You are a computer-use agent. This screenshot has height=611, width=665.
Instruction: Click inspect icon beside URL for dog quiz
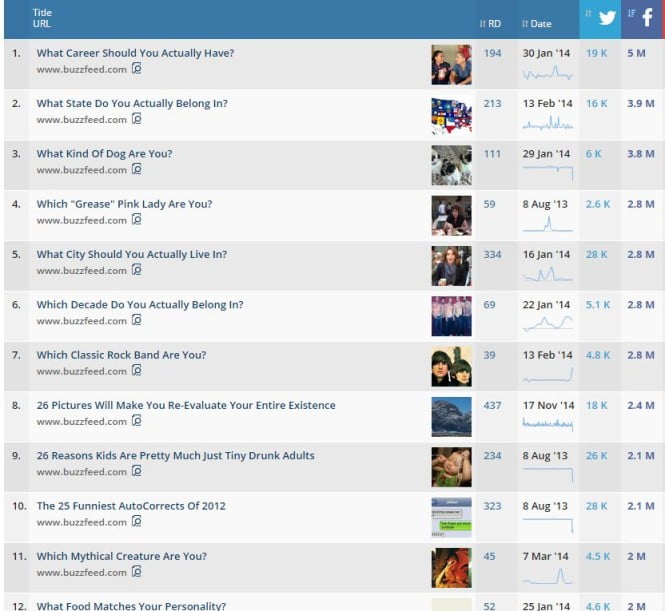click(x=137, y=170)
